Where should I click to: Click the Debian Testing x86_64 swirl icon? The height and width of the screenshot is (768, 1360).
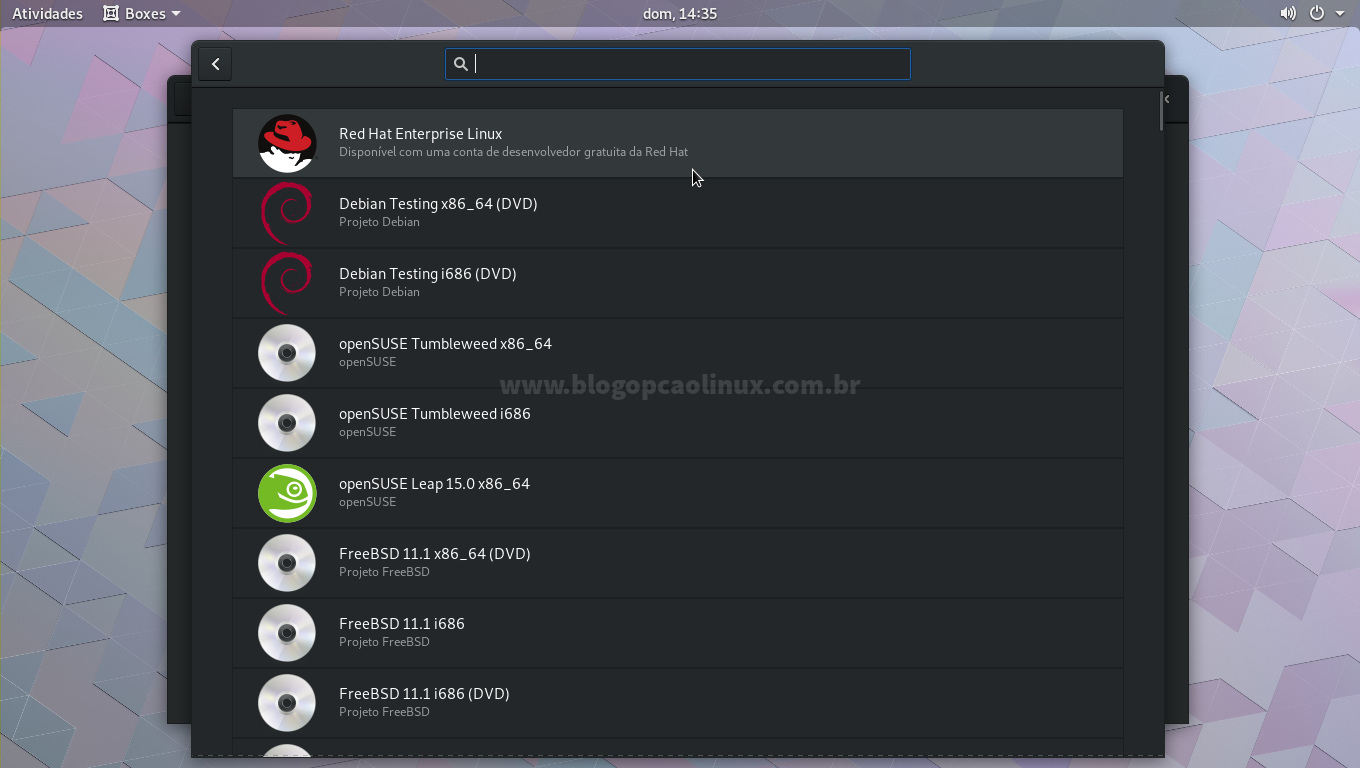click(287, 213)
